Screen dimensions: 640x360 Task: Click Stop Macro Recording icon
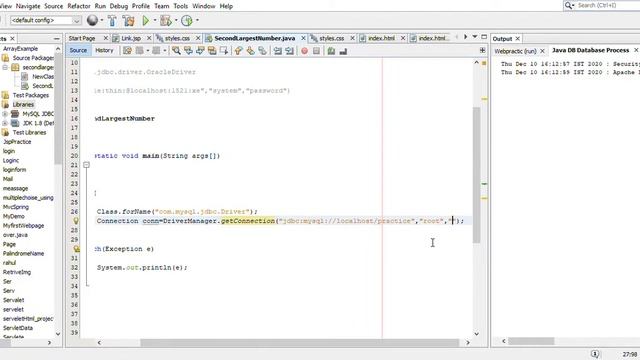316,51
